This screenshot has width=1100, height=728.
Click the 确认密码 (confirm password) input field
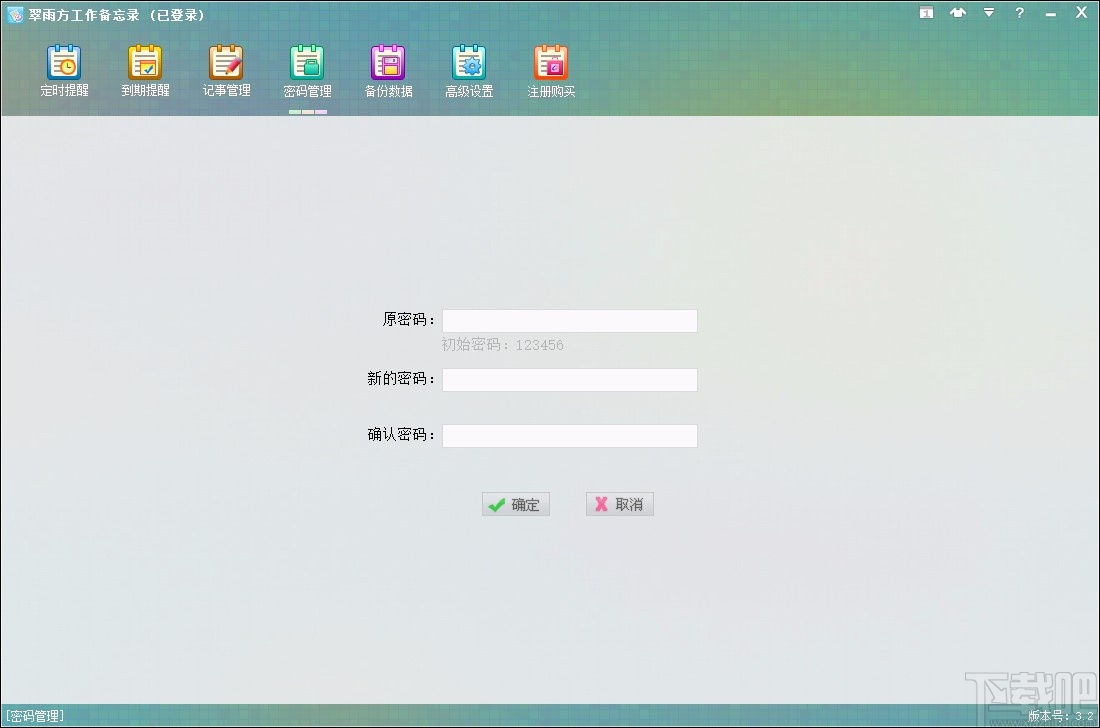[569, 435]
